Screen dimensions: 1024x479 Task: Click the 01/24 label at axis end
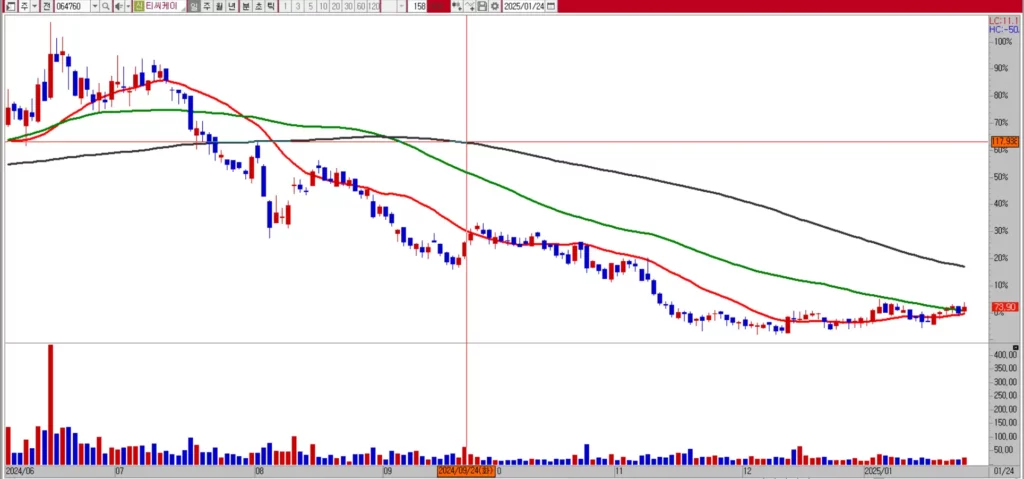point(1004,471)
